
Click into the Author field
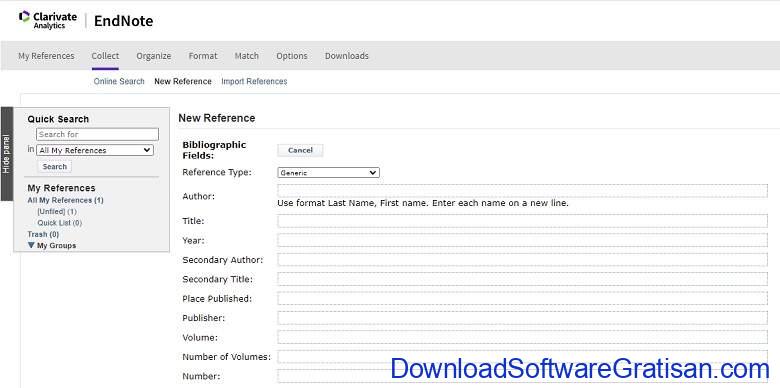point(522,191)
